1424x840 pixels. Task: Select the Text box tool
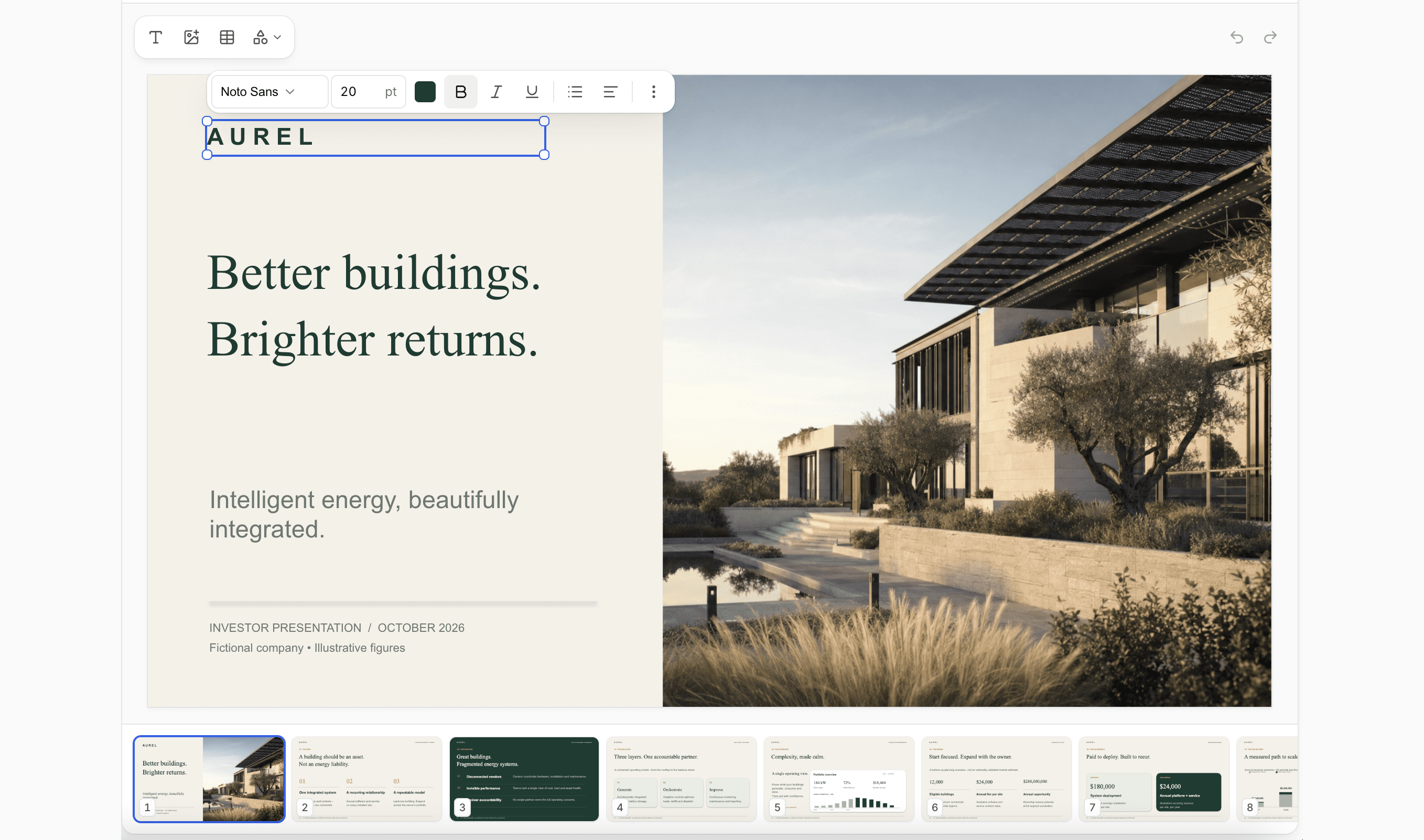tap(156, 37)
